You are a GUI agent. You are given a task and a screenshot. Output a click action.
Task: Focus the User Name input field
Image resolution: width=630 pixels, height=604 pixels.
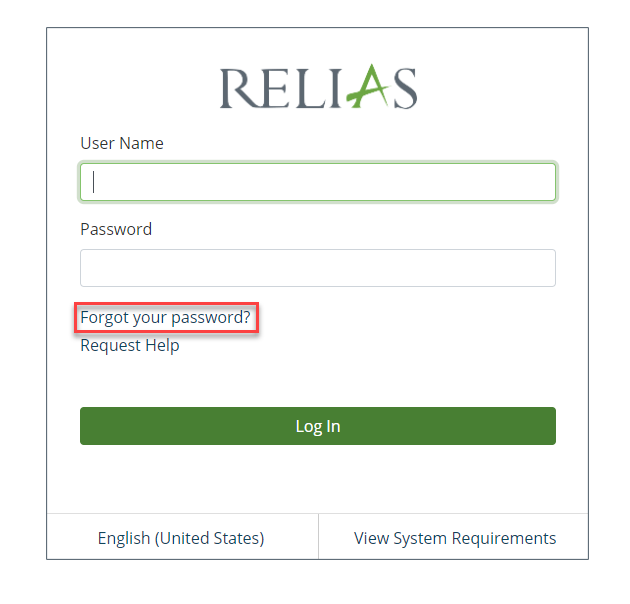tap(318, 182)
